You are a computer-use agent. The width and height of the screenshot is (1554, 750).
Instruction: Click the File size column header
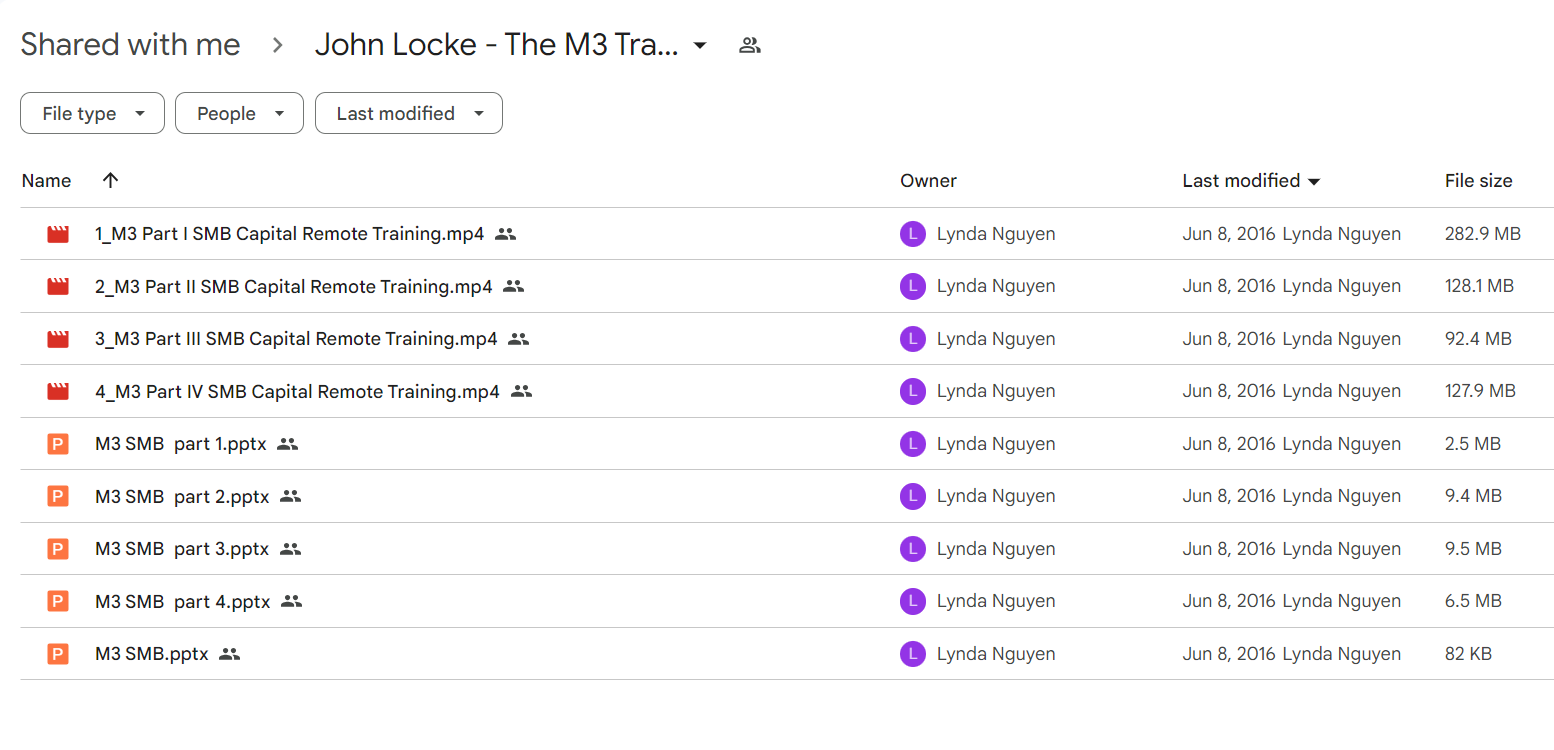1478,180
